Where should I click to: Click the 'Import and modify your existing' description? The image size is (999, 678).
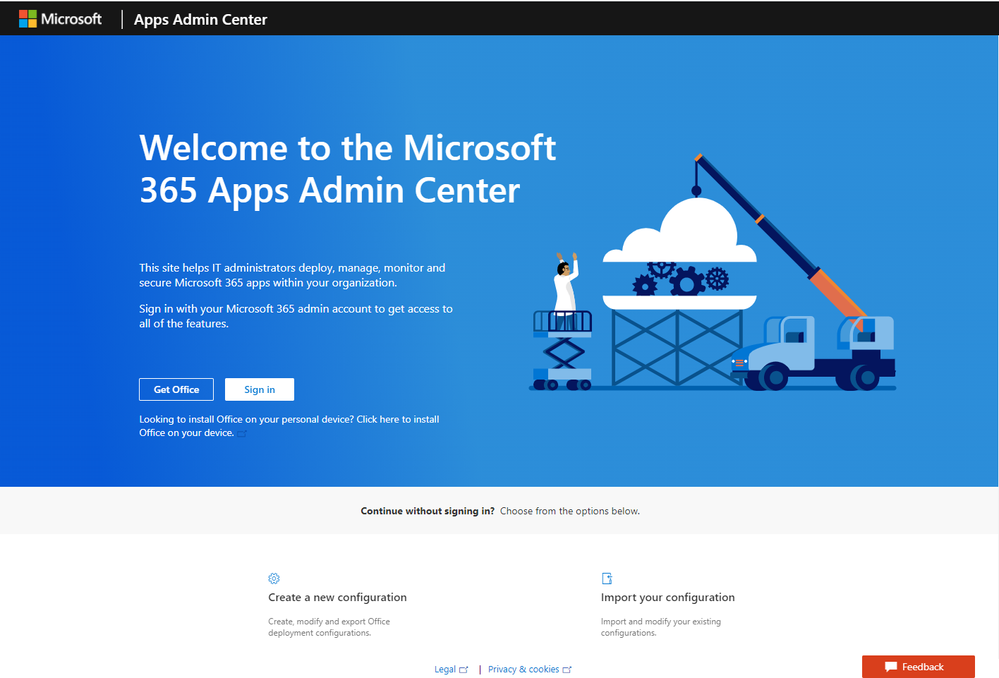point(661,627)
